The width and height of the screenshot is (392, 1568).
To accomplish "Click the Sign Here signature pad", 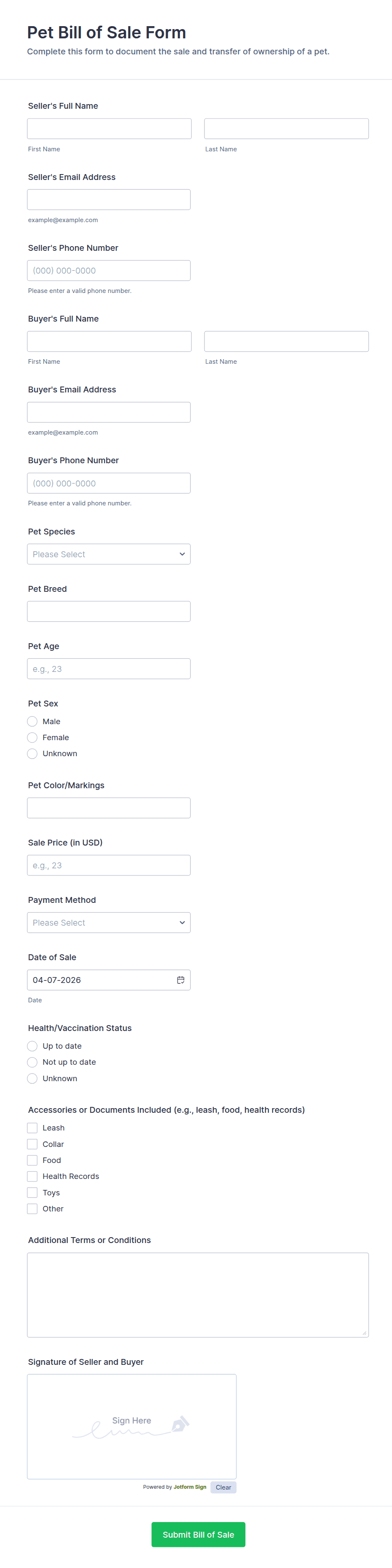I will click(132, 1426).
